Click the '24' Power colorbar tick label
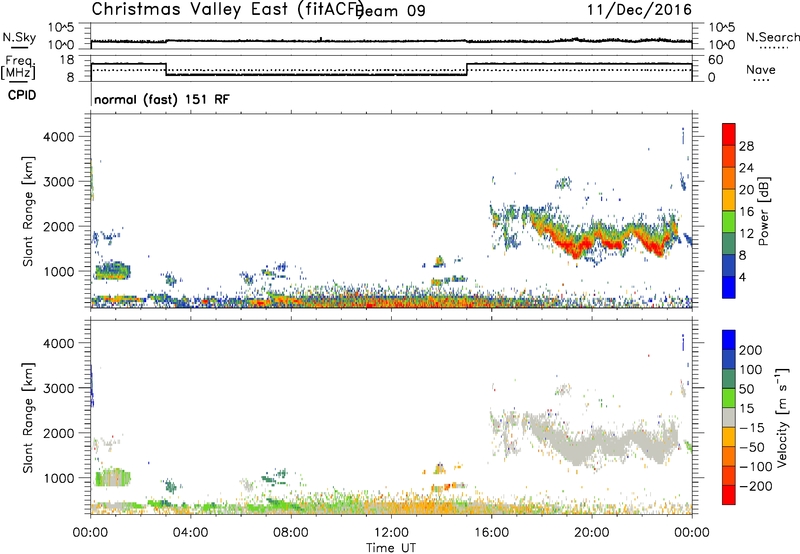Viewport: 800px width, 554px height. [746, 168]
